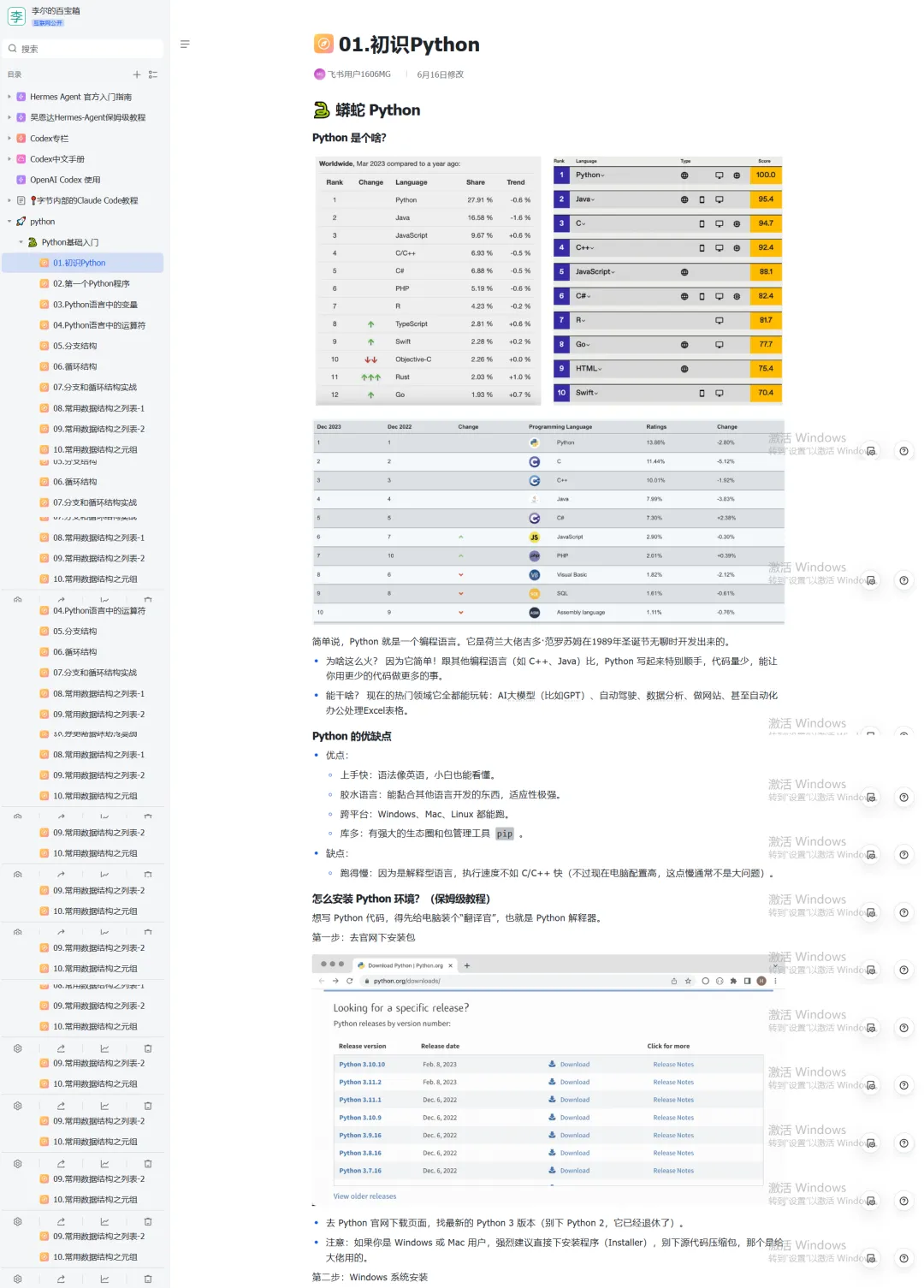Open the 李尔的百宝箱 workspace title
Viewport: 924px width, 1288px height.
[x=56, y=11]
